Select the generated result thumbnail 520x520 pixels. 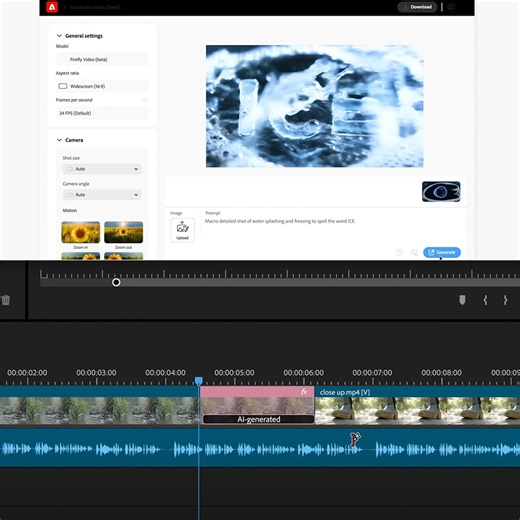pos(441,192)
